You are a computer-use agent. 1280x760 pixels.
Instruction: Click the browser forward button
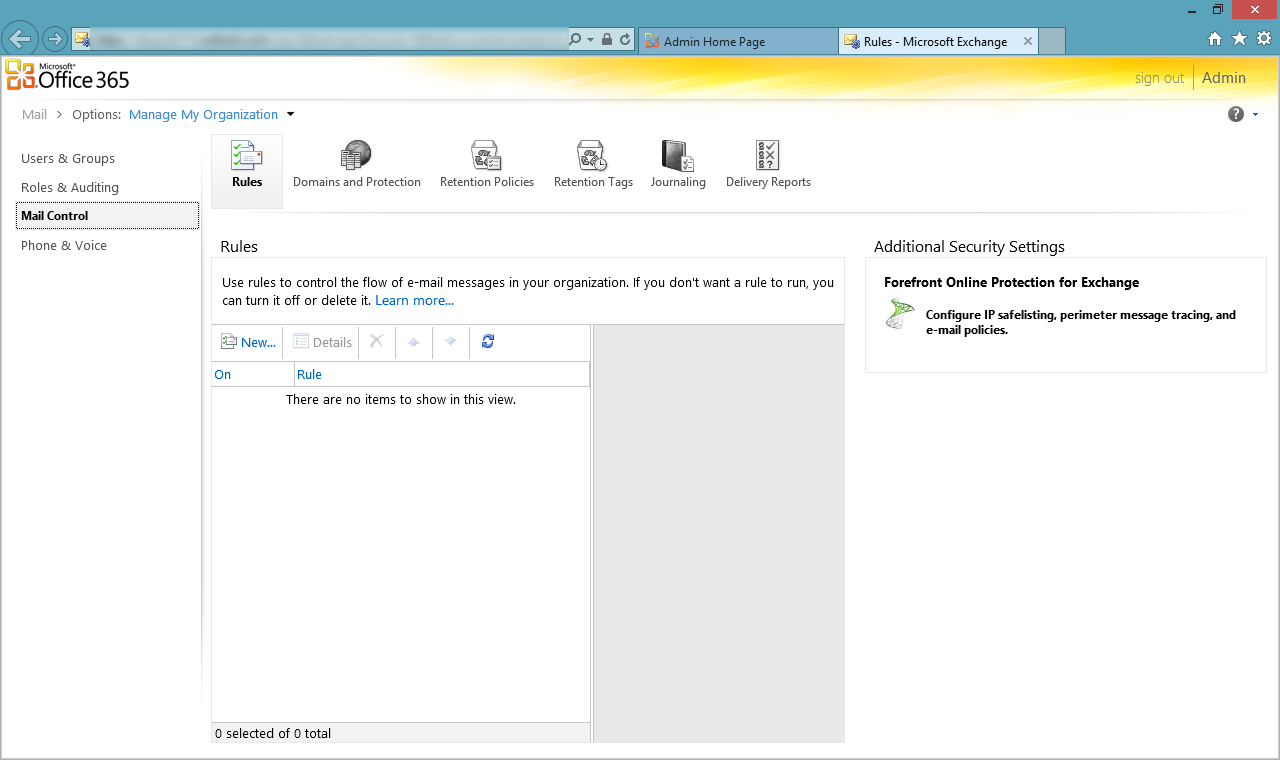coord(54,39)
